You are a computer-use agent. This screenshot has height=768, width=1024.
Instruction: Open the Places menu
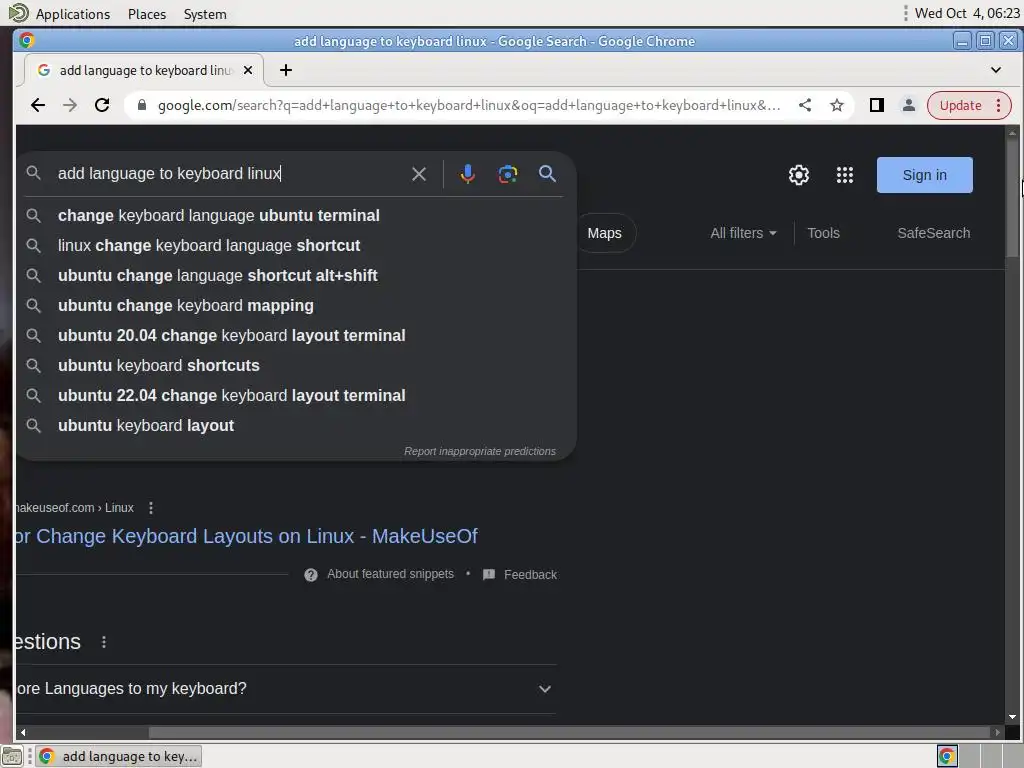tap(147, 14)
